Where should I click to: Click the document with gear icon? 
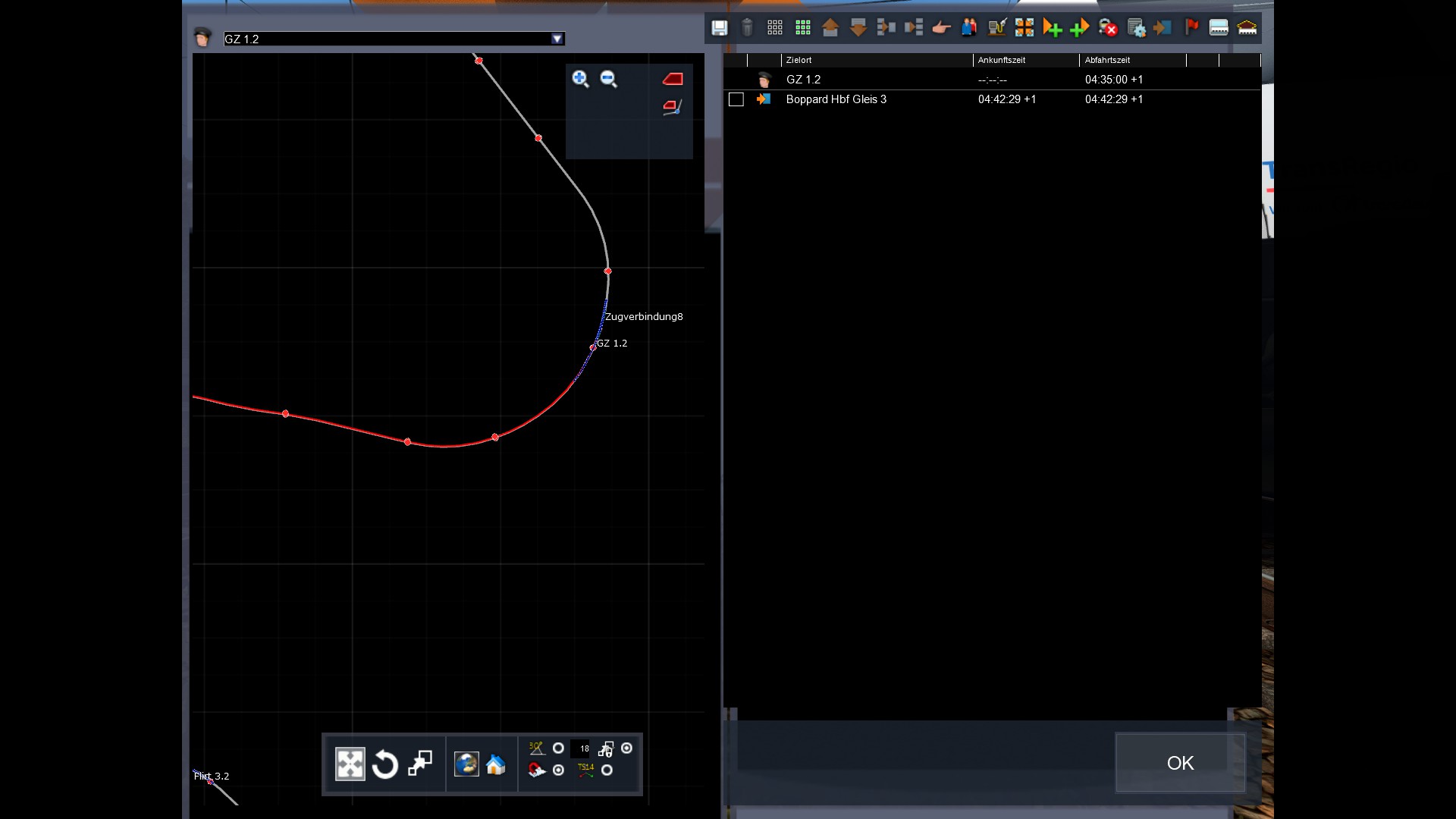1136,28
